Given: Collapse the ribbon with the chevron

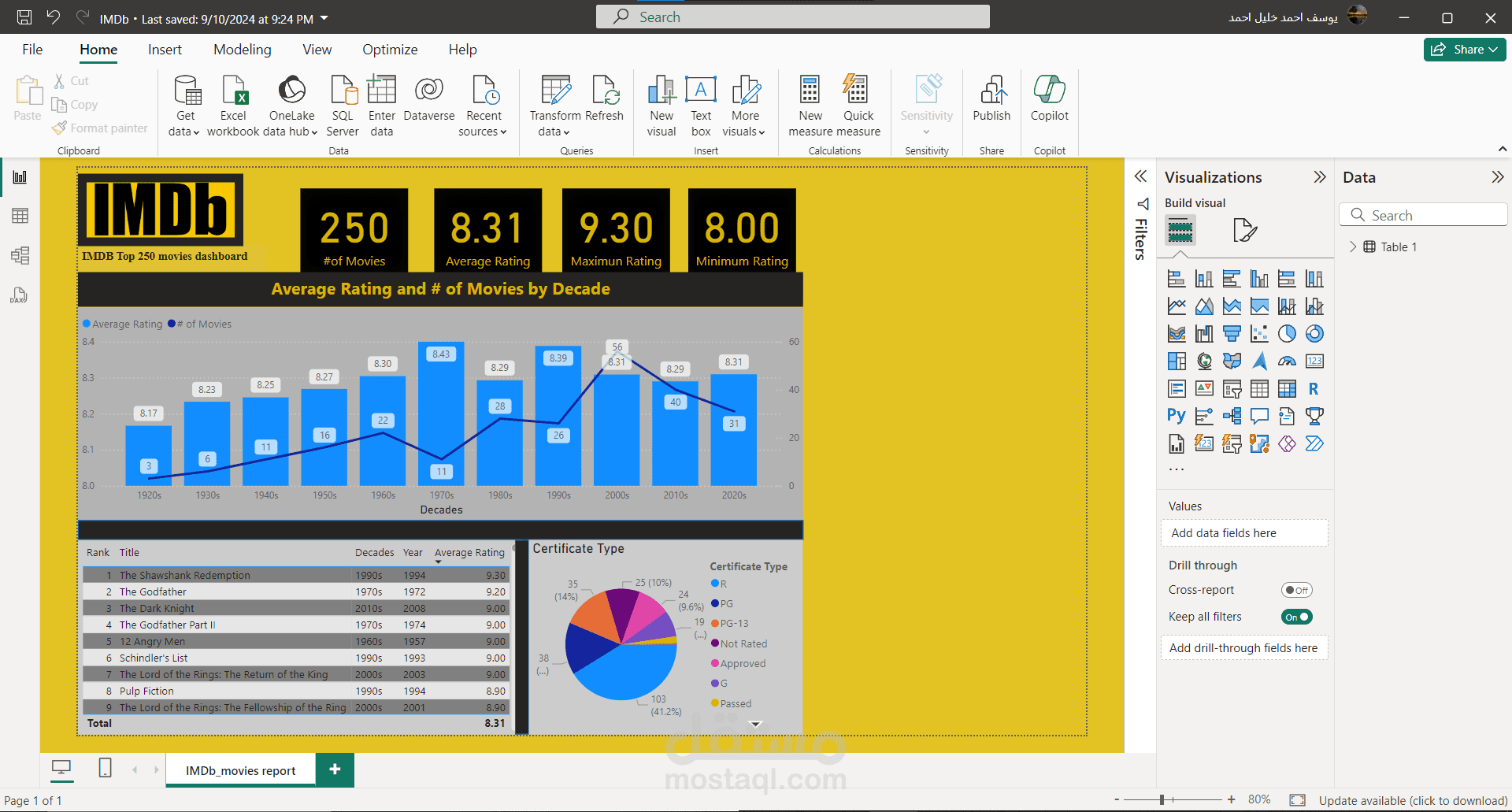Looking at the screenshot, I should tap(1503, 149).
